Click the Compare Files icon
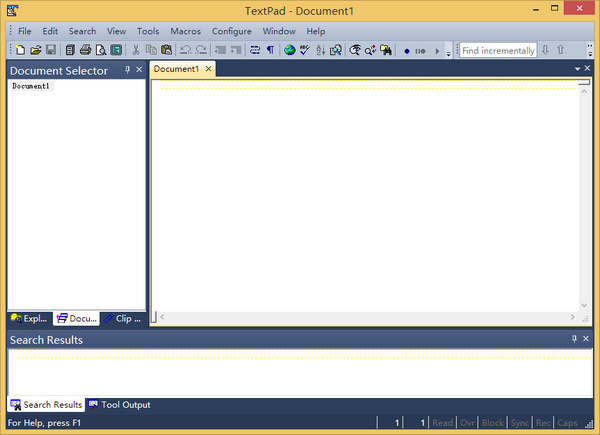 336,50
